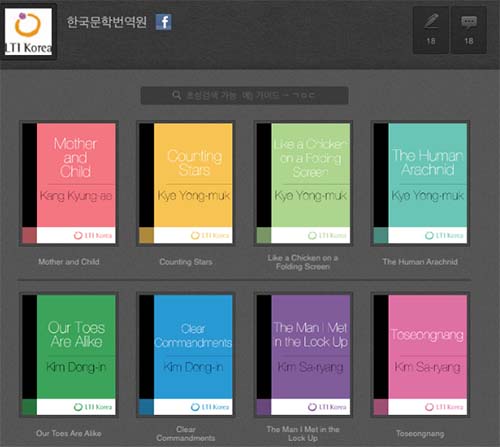
Task: Click LTI Korea mark on Clear Commandments cover
Action: (x=210, y=407)
